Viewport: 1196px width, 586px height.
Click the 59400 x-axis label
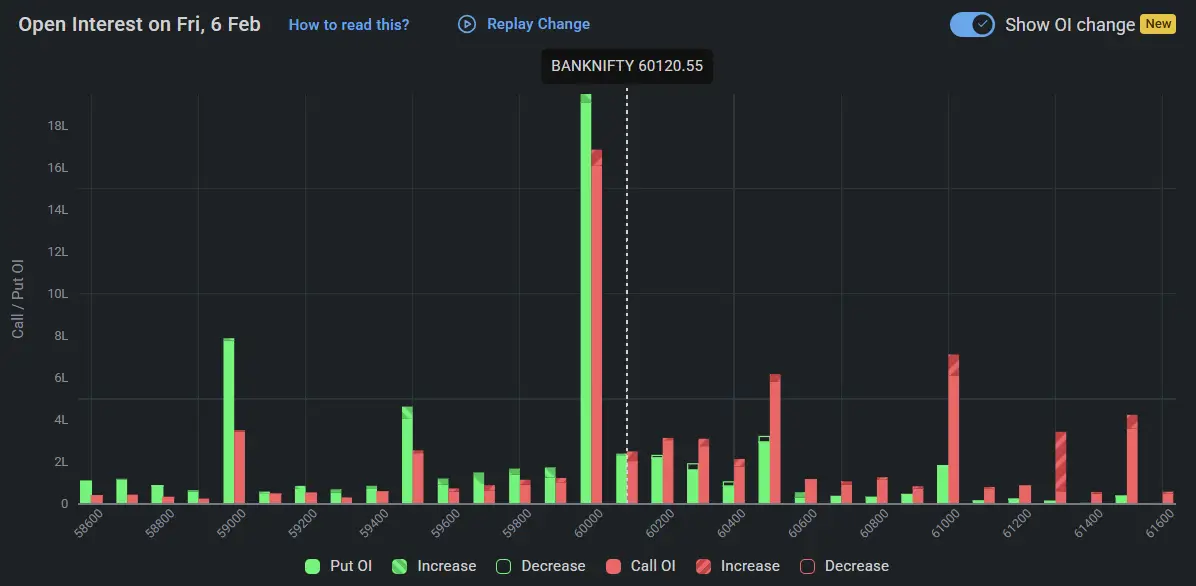(x=376, y=524)
